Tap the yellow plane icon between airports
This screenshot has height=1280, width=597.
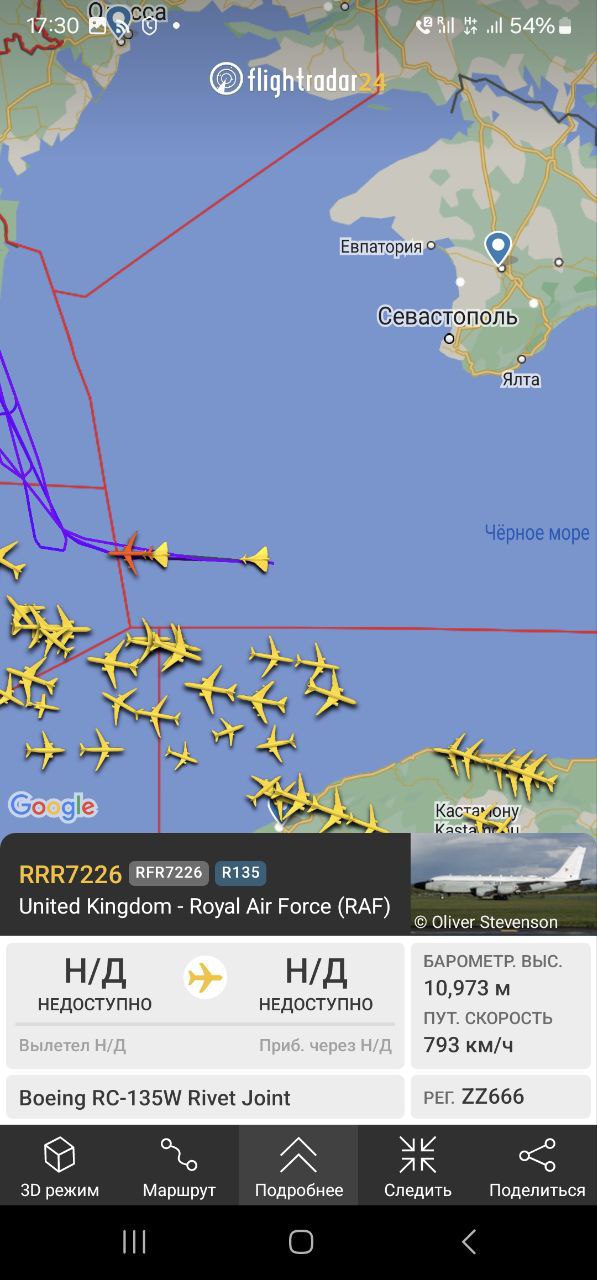click(x=205, y=977)
